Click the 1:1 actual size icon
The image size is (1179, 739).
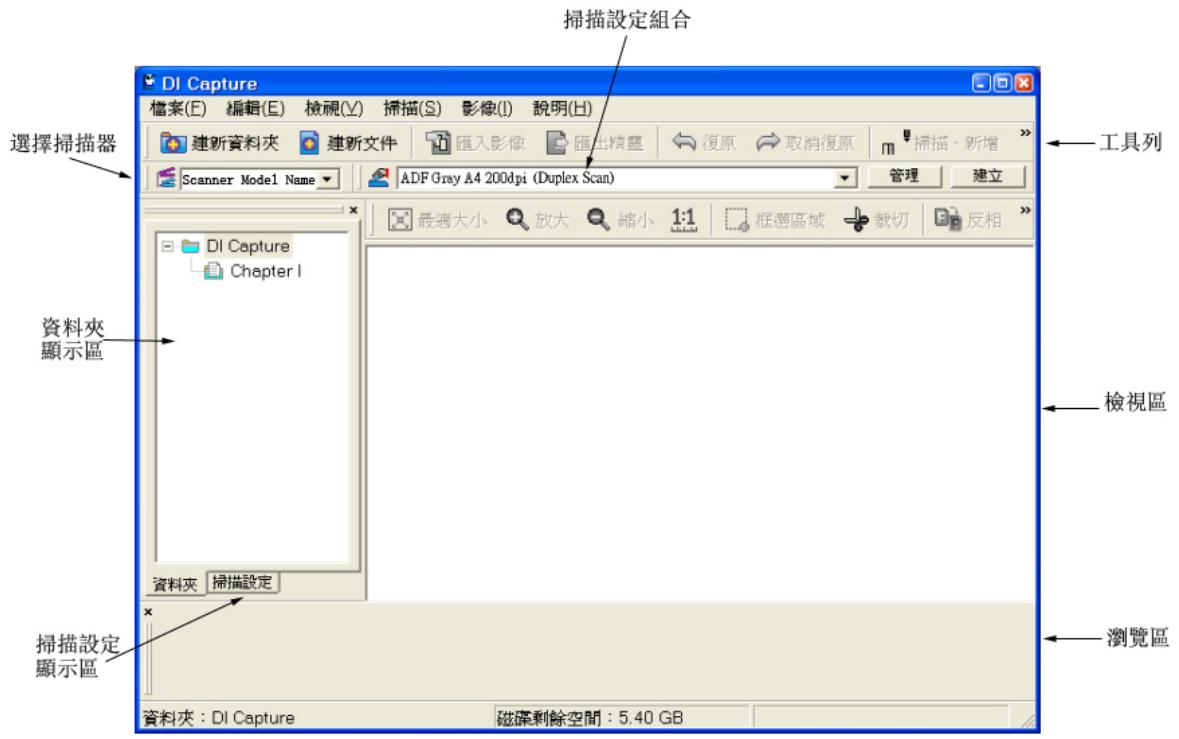point(683,220)
